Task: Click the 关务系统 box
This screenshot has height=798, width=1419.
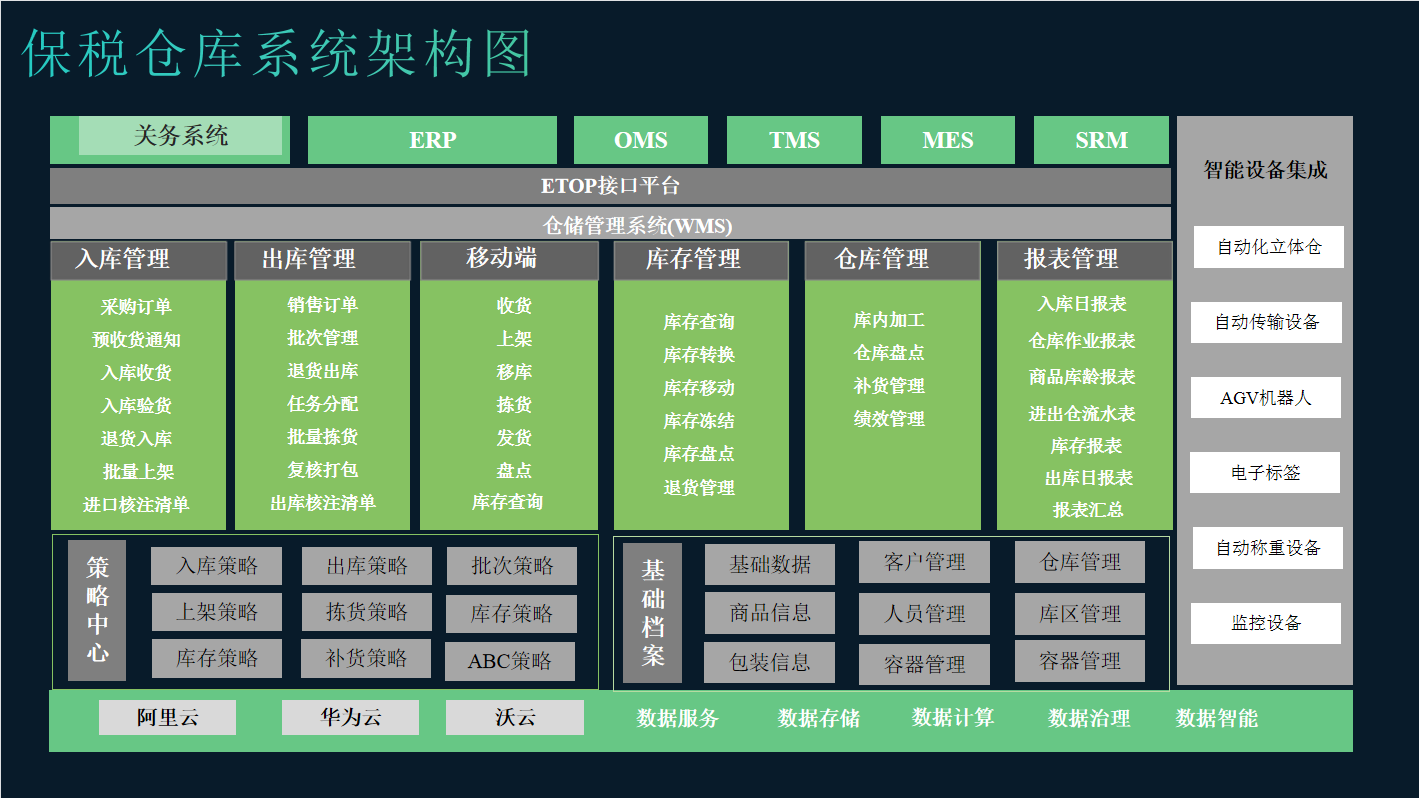Action: point(180,136)
